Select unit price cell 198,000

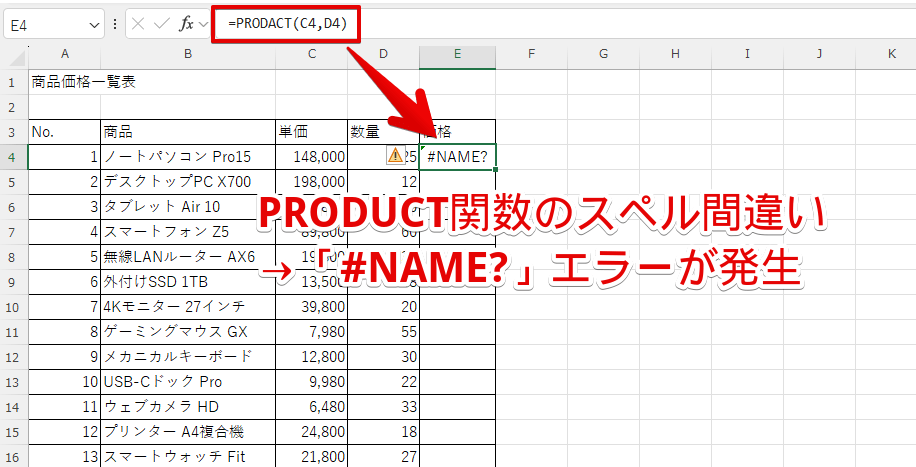[x=311, y=182]
